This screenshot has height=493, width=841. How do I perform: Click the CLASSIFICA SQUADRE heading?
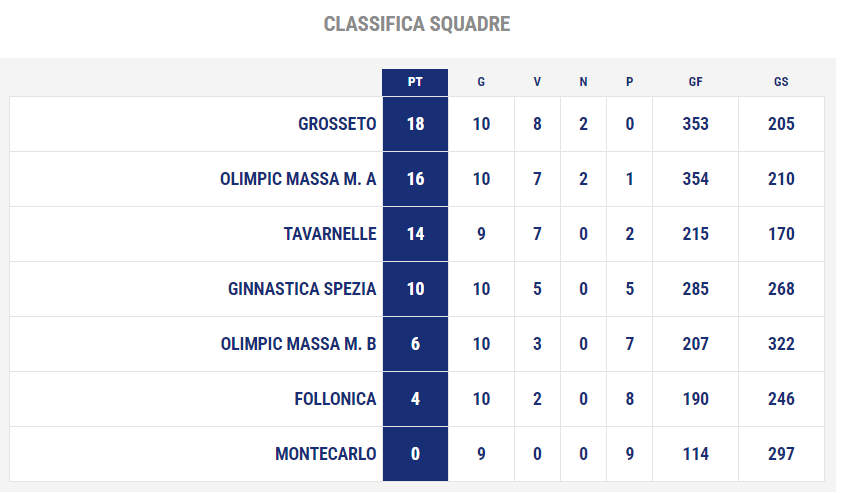click(417, 24)
